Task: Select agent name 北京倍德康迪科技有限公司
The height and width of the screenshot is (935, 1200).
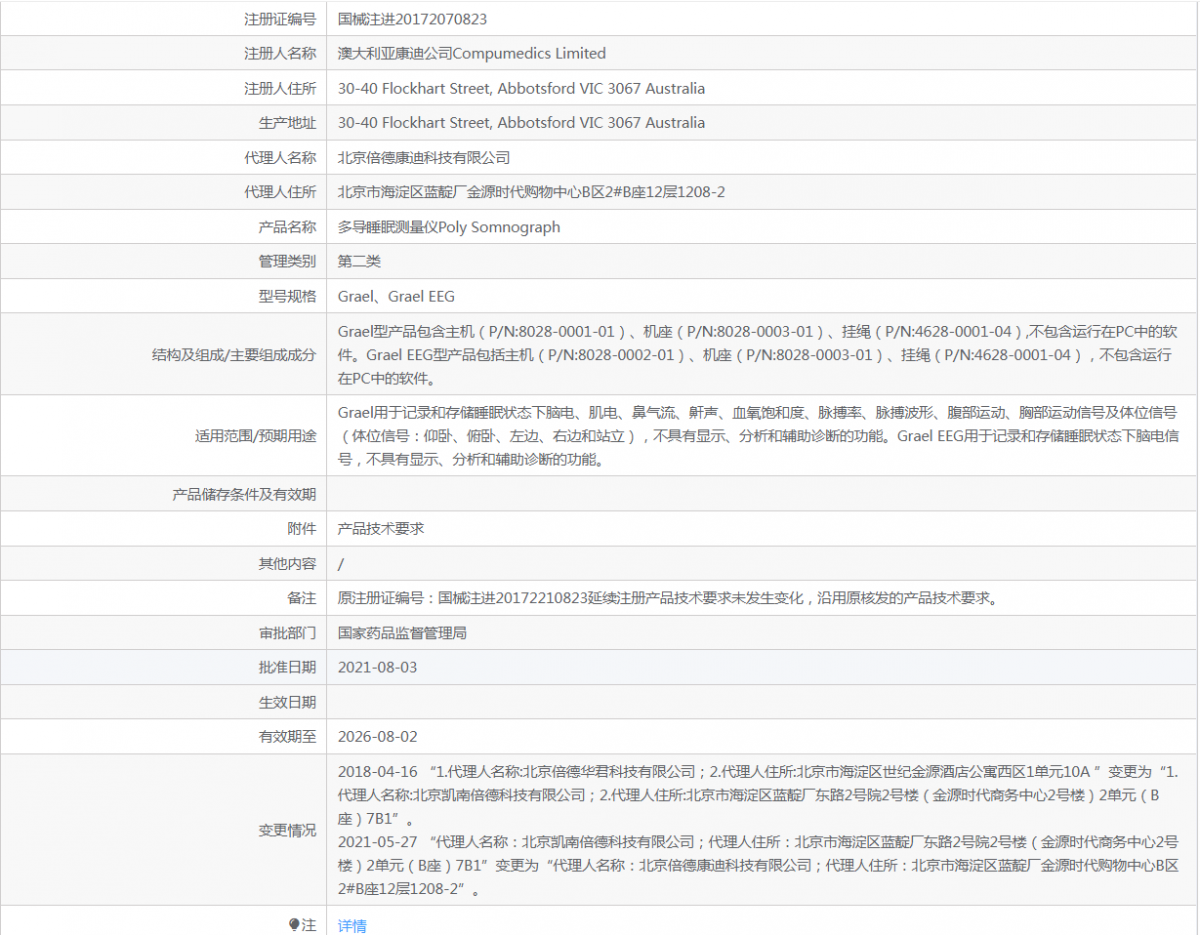Action: [424, 157]
